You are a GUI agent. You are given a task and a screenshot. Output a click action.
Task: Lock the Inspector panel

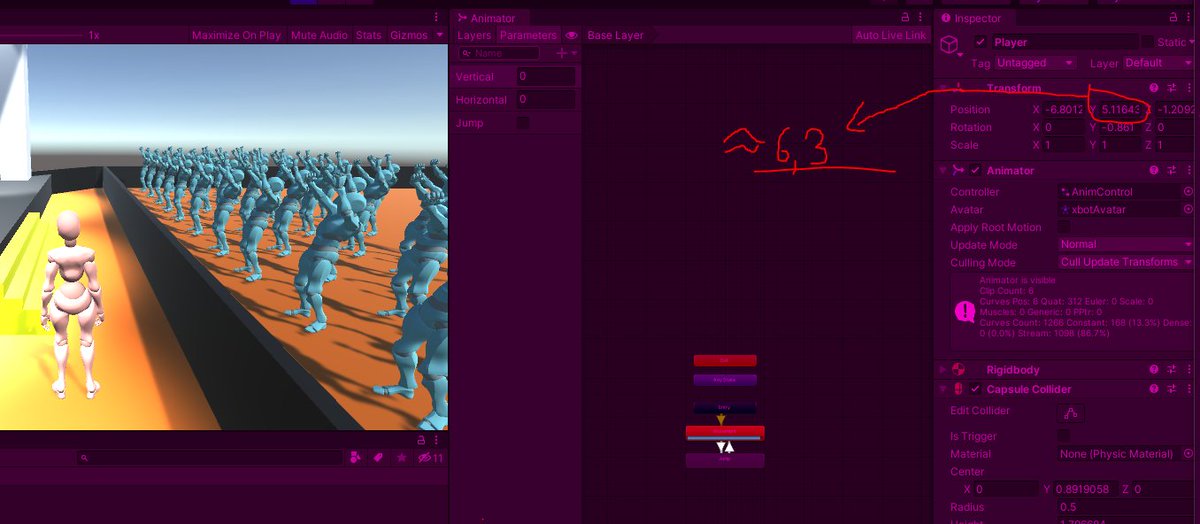click(1174, 18)
